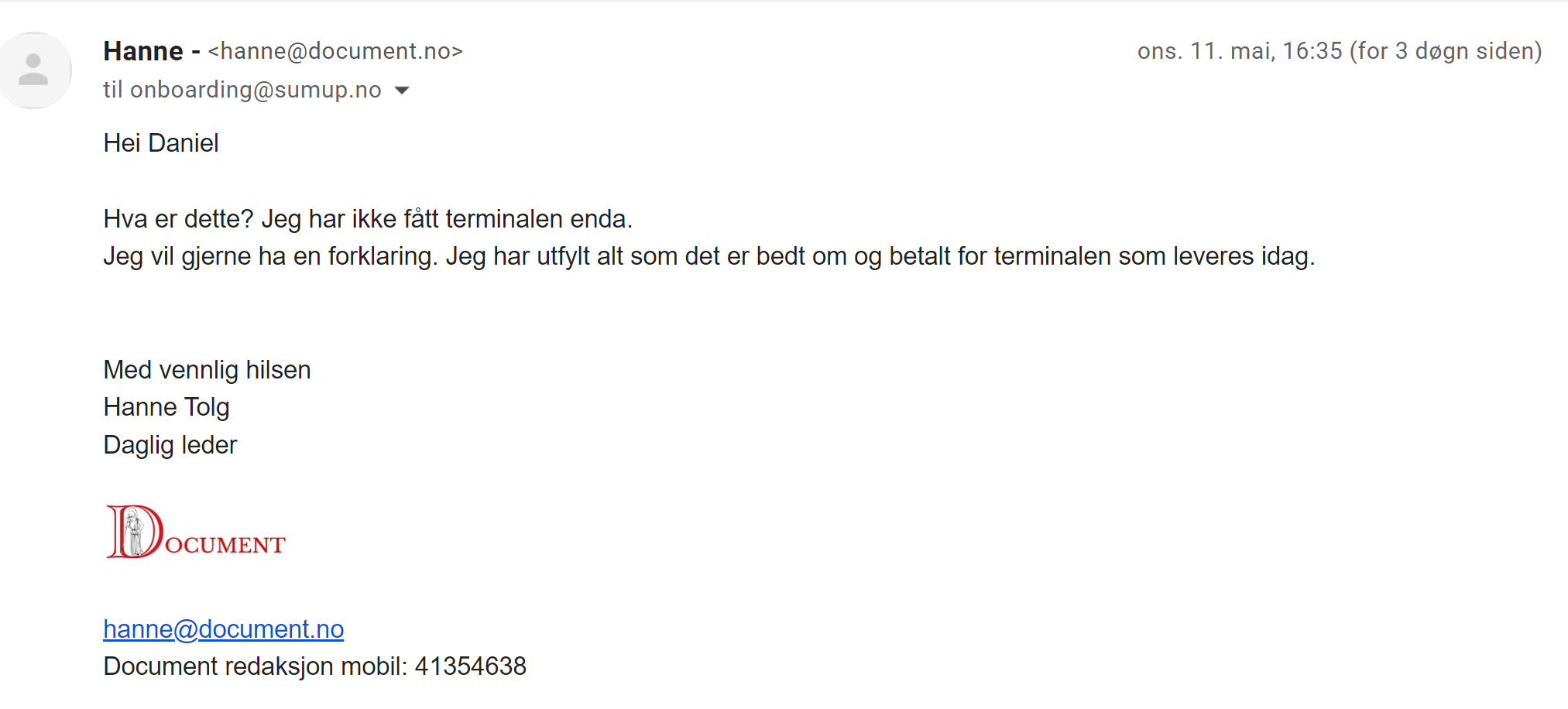
Task: Click the signature name Hanne Tolg
Action: [x=166, y=407]
